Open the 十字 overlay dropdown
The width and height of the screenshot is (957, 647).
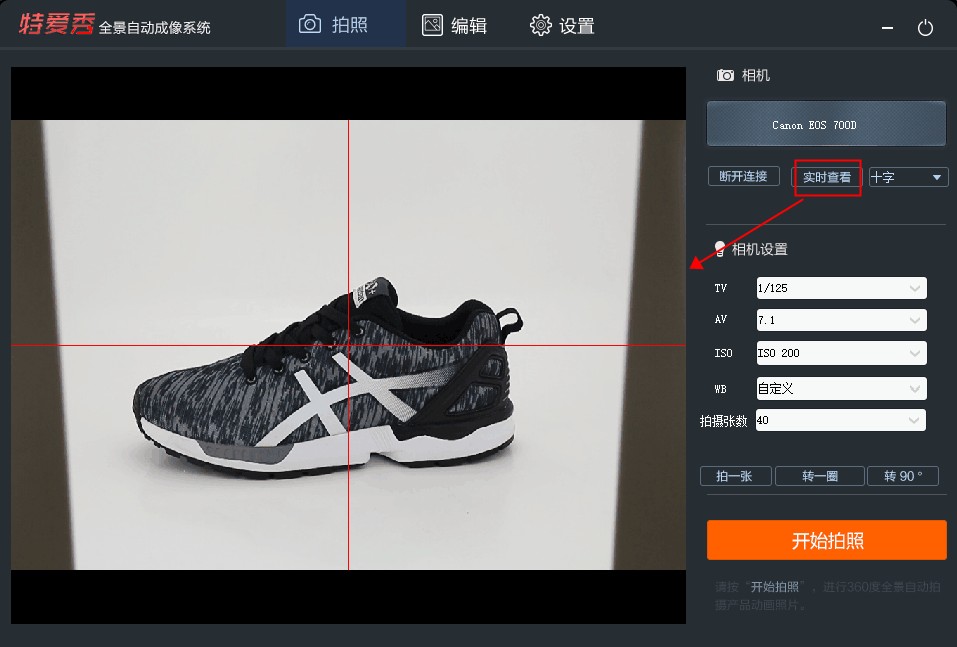908,177
